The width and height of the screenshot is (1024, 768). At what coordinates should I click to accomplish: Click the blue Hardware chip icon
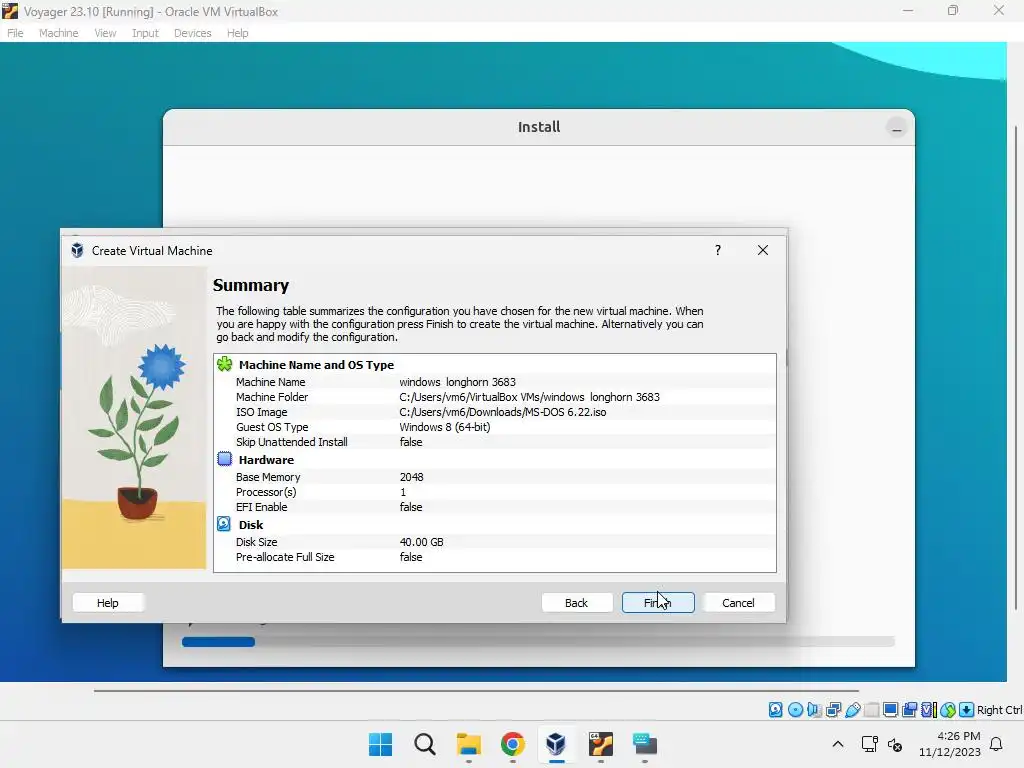pyautogui.click(x=225, y=459)
